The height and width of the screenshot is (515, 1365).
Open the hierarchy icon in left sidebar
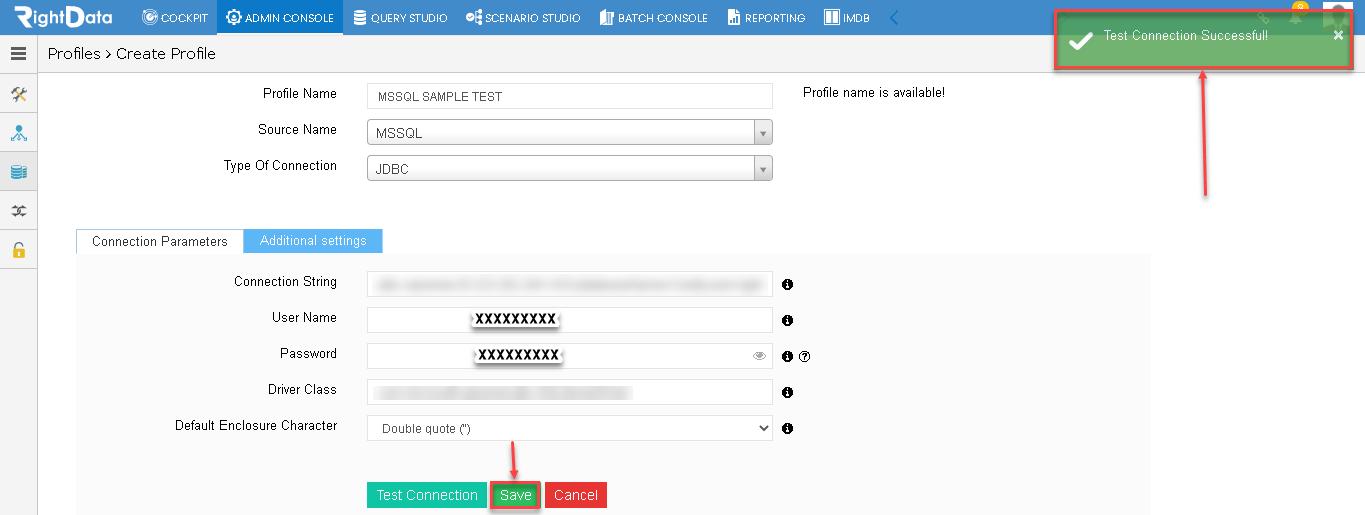click(x=18, y=133)
